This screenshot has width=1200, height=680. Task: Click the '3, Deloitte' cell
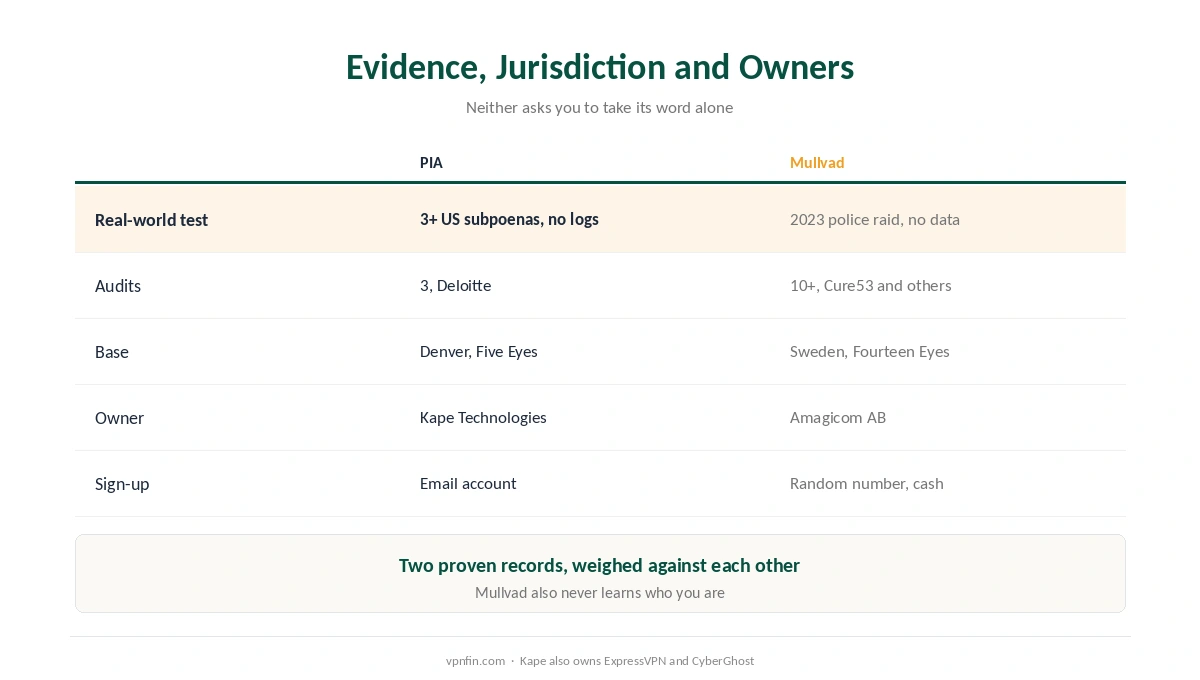pyautogui.click(x=456, y=285)
